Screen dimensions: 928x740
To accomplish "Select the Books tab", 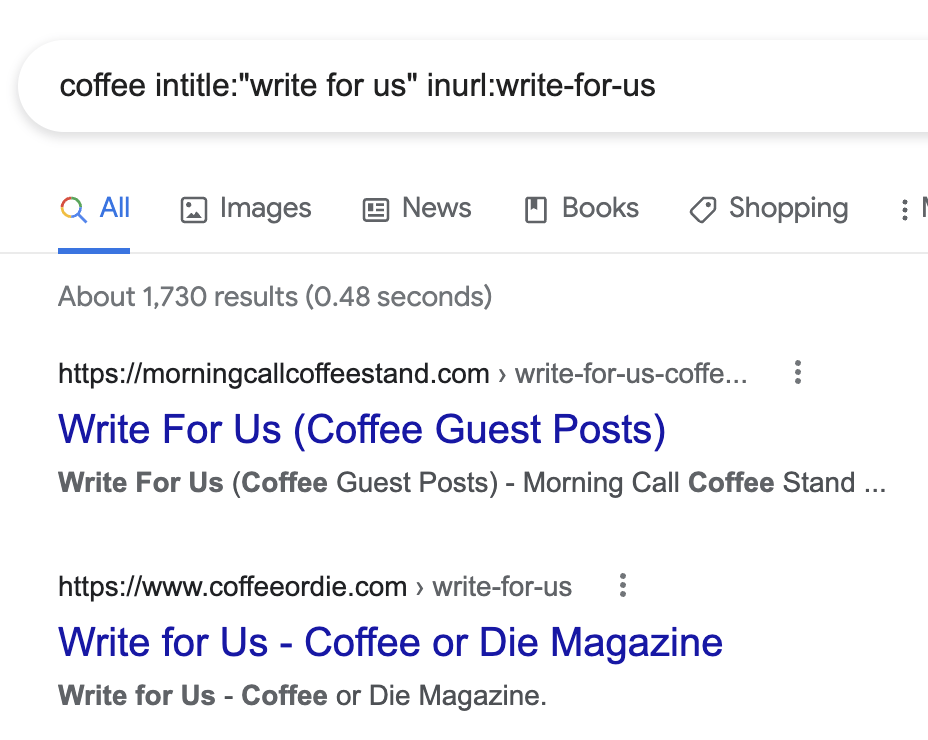I will point(600,208).
